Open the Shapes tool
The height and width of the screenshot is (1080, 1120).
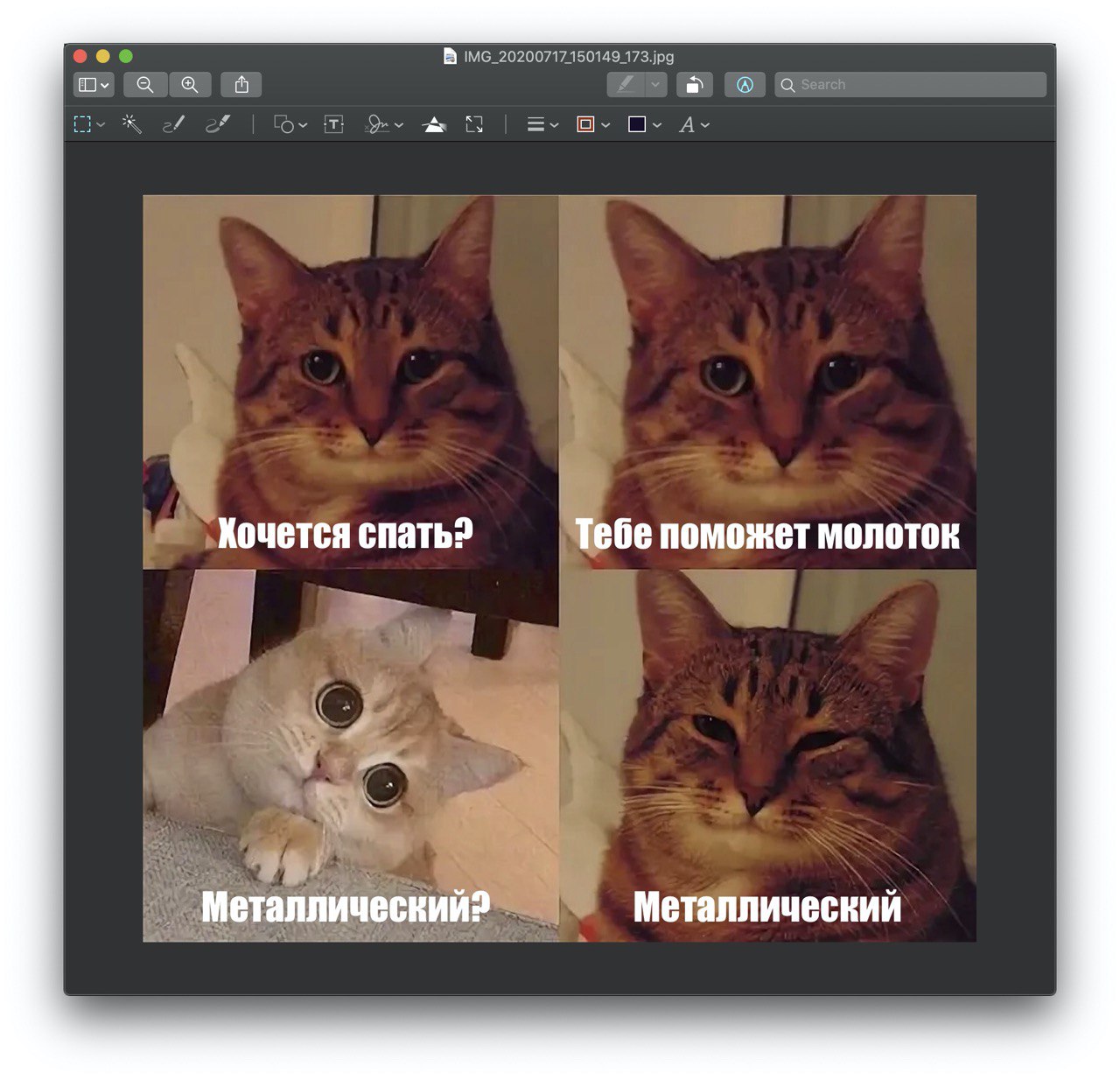(283, 124)
